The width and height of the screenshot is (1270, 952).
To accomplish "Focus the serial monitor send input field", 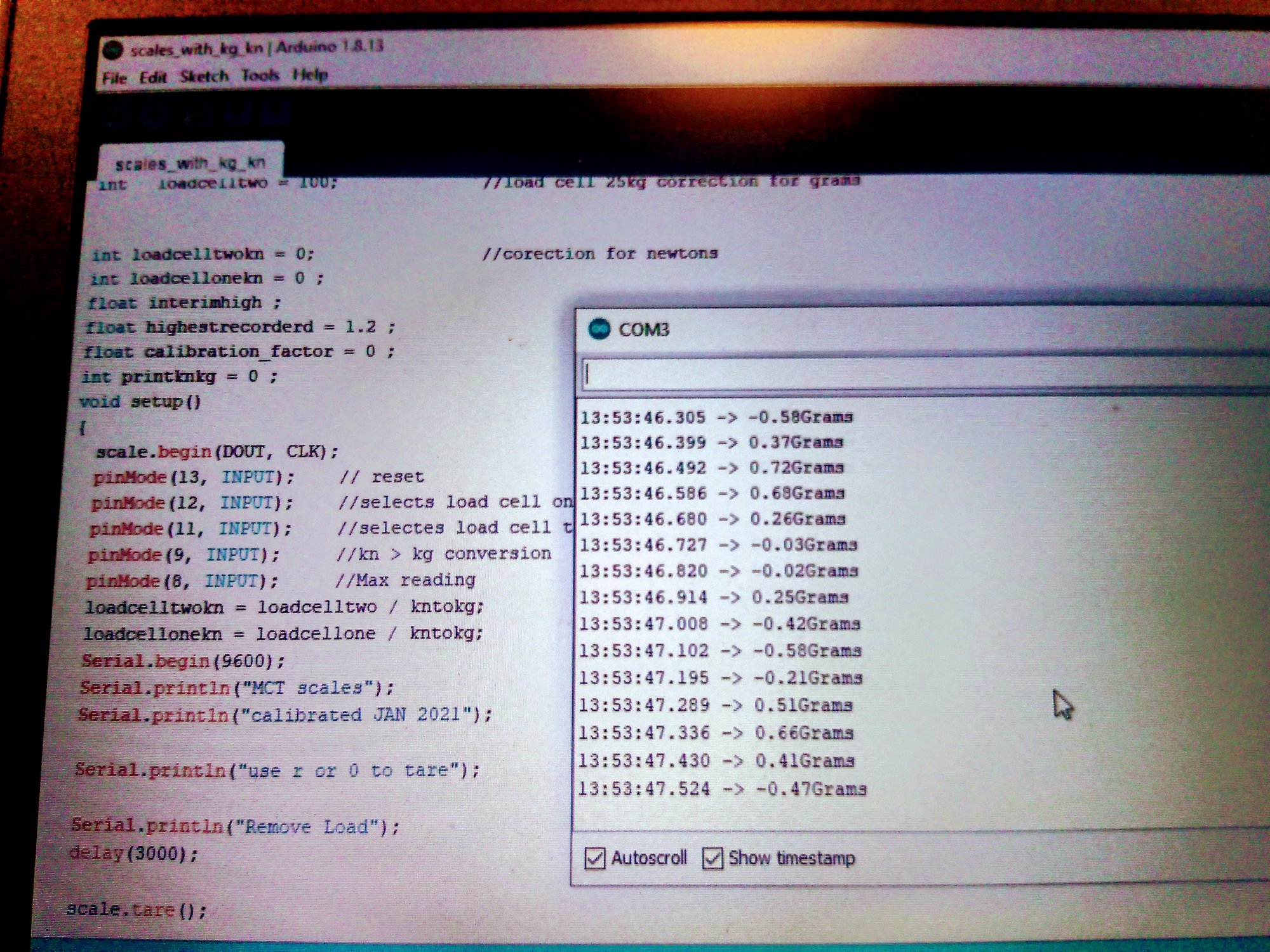I will 889,374.
